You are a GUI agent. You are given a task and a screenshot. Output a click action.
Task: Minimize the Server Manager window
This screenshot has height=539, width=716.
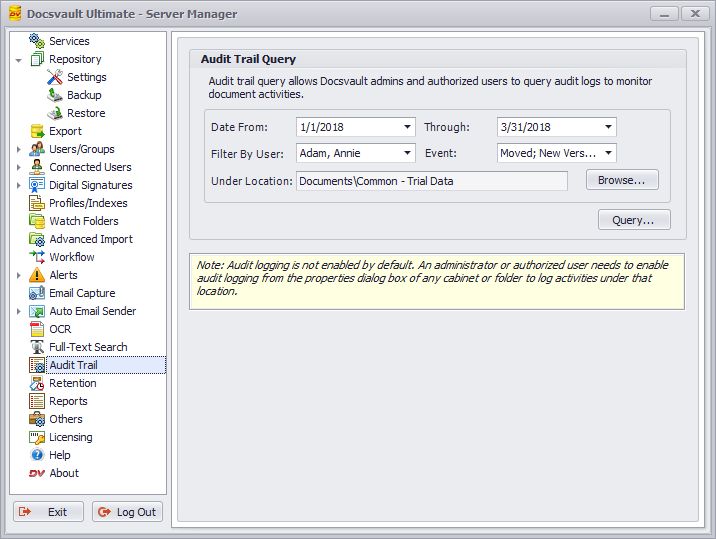664,14
